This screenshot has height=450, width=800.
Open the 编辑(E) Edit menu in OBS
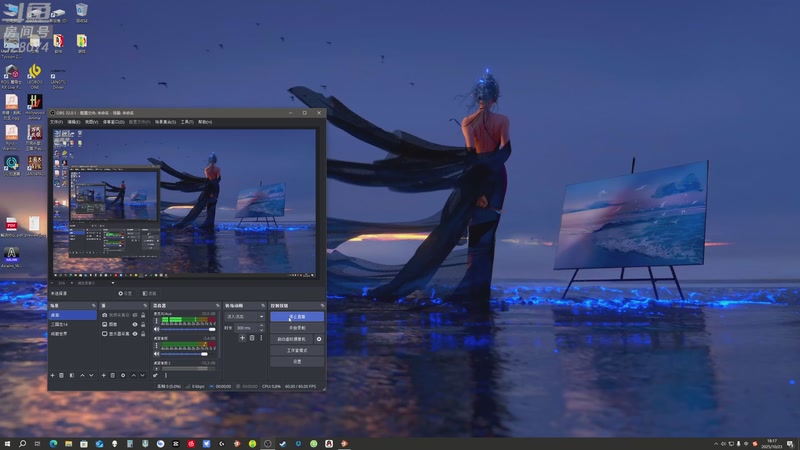point(74,122)
